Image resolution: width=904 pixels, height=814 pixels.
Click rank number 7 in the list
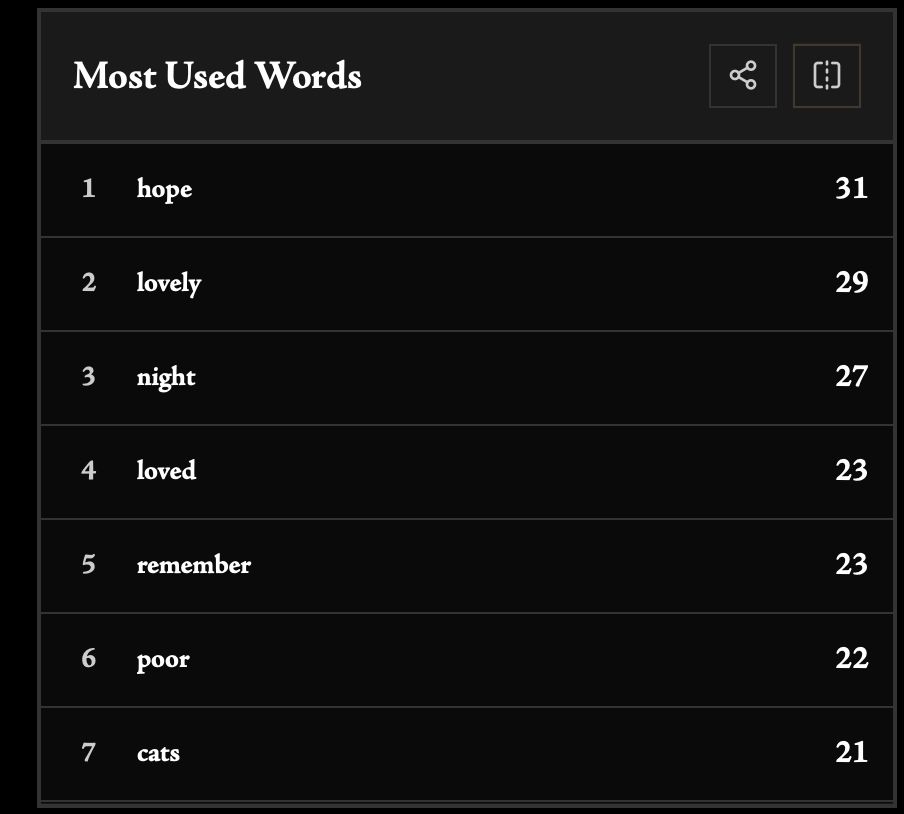[x=89, y=752]
